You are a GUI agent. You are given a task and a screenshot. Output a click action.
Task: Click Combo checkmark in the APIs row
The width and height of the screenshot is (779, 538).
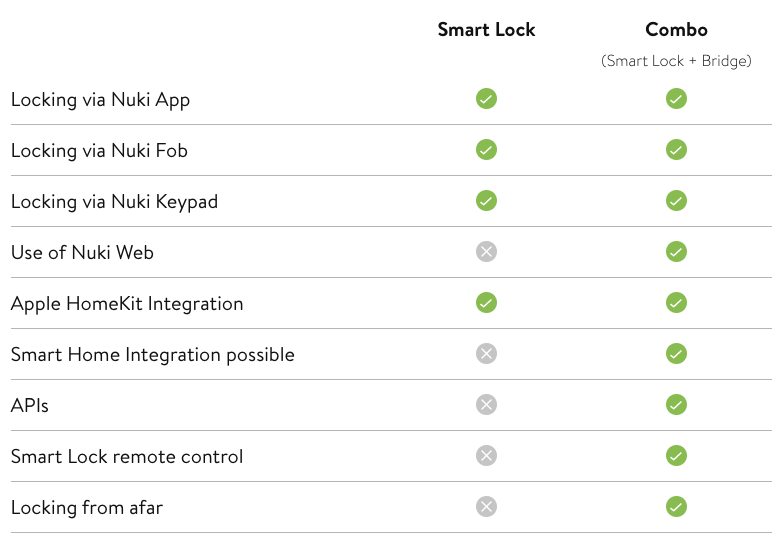coord(676,404)
